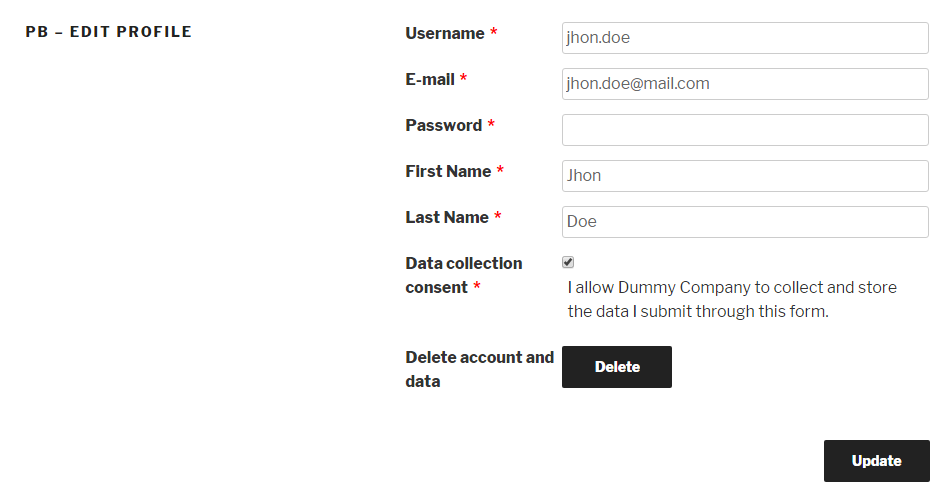Click the Update button to save profile
This screenshot has height=501, width=951.
pyautogui.click(x=876, y=461)
